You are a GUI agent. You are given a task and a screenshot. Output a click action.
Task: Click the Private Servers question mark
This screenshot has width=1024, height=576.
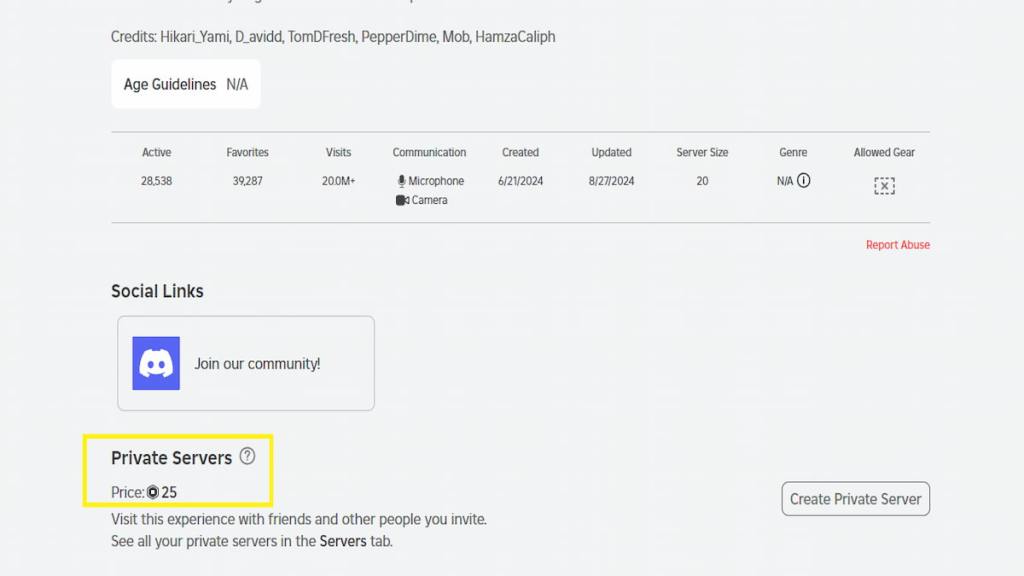click(x=246, y=456)
